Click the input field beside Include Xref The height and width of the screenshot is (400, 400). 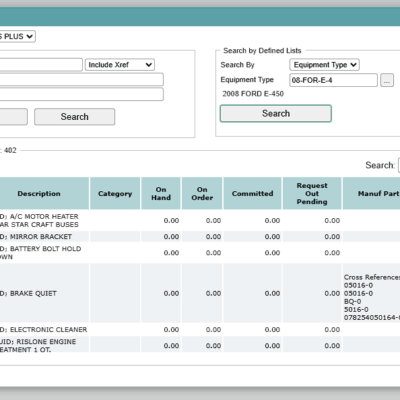[41, 65]
